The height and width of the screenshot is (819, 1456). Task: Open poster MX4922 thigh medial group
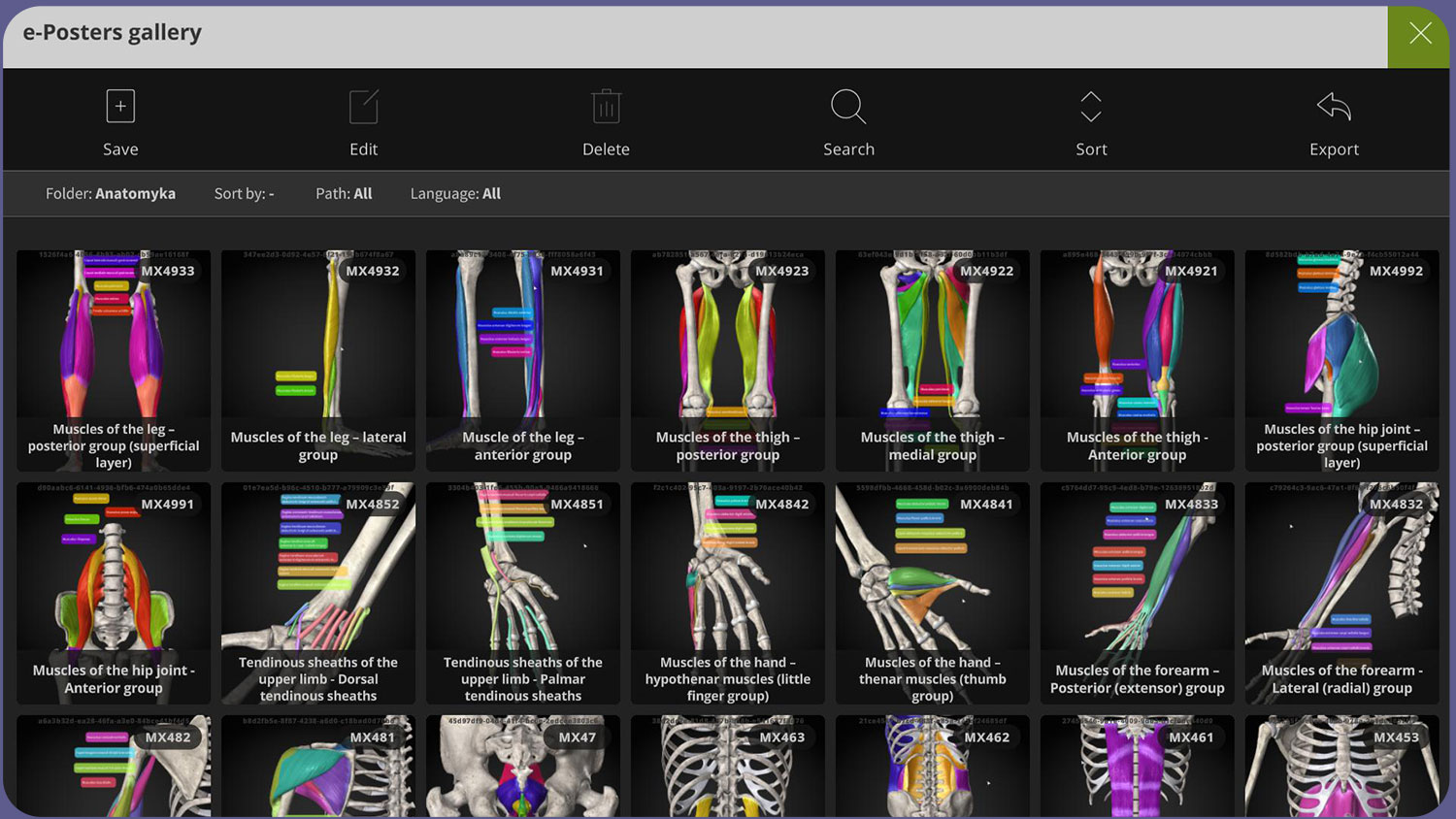pyautogui.click(x=933, y=361)
